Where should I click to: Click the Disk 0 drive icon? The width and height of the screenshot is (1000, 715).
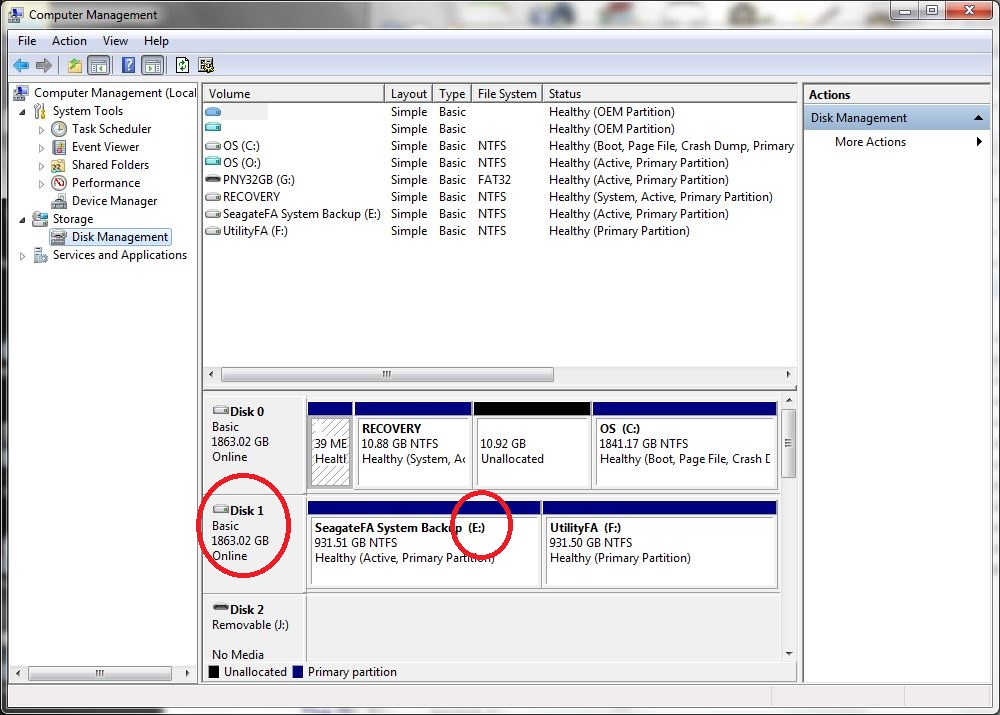point(221,410)
